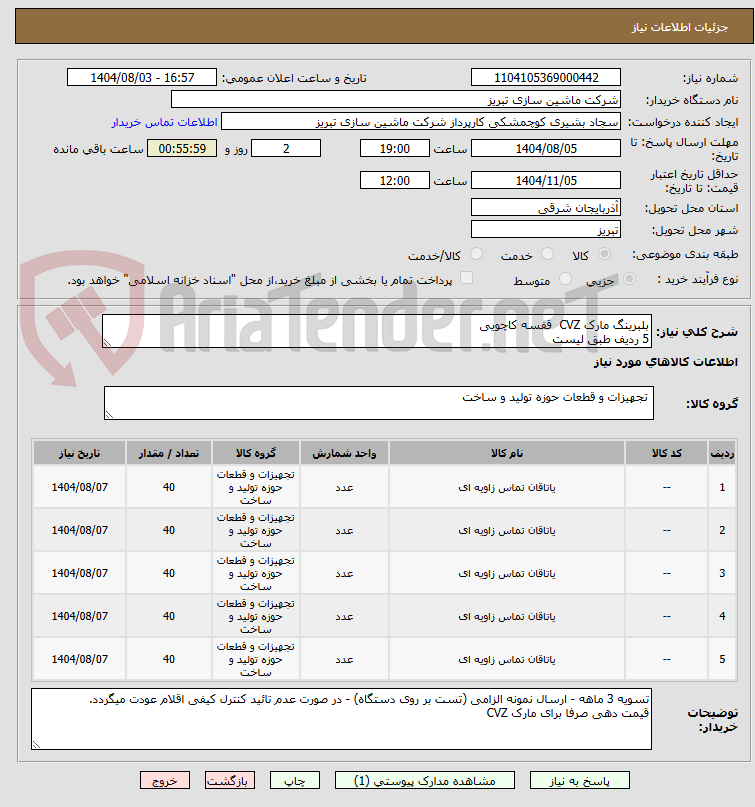The image size is (755, 807).
Task: Click the شماره نیاز number field
Action: [546, 78]
